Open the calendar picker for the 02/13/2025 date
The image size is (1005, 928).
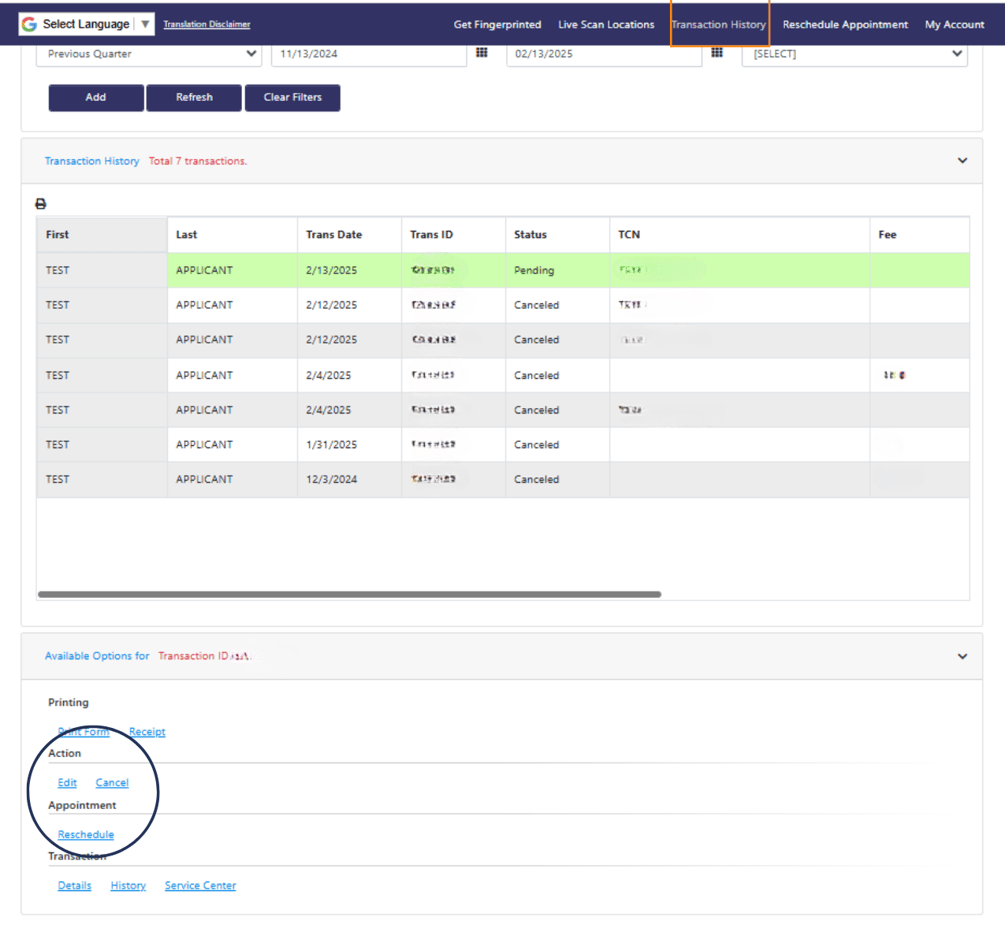[x=717, y=52]
